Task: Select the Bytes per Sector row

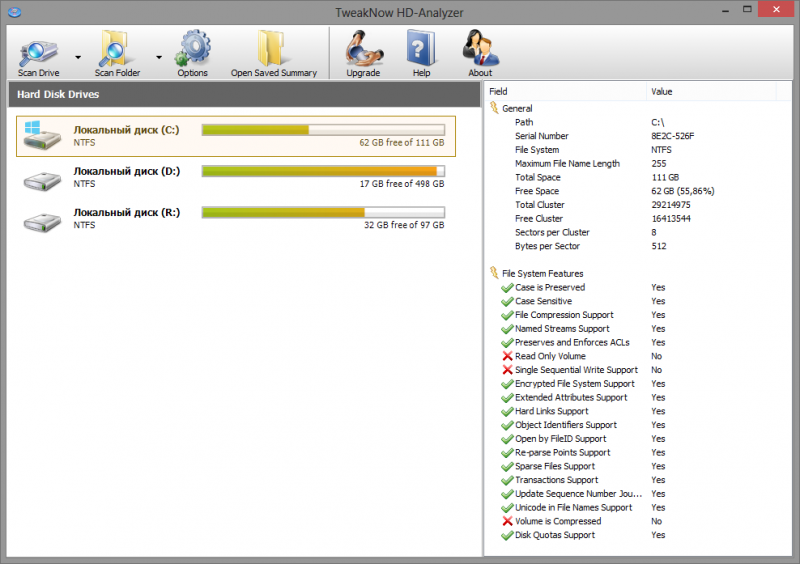Action: click(638, 246)
